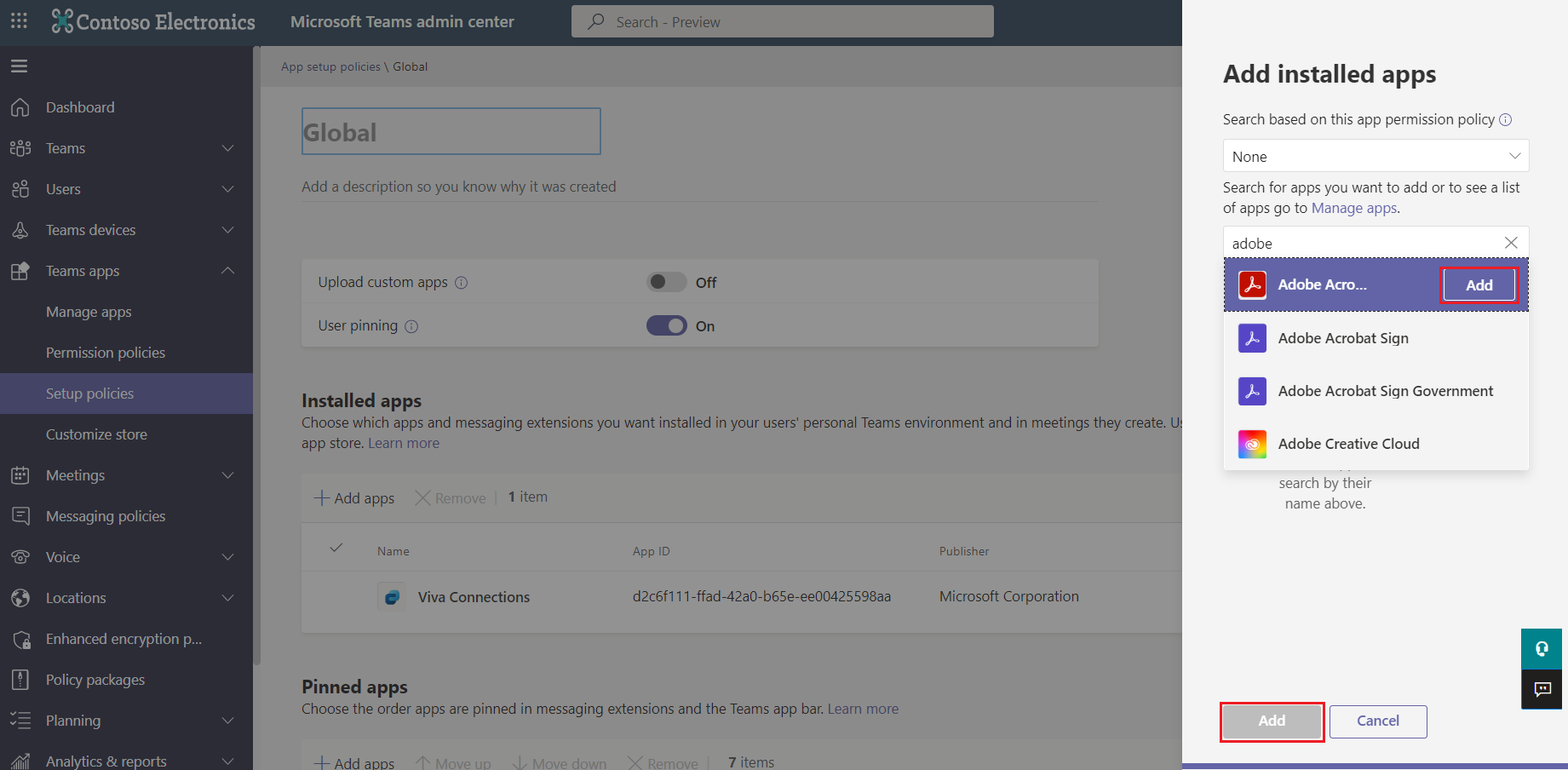Click Add button for Adobe Acrobat result
1568x770 pixels.
[x=1479, y=285]
